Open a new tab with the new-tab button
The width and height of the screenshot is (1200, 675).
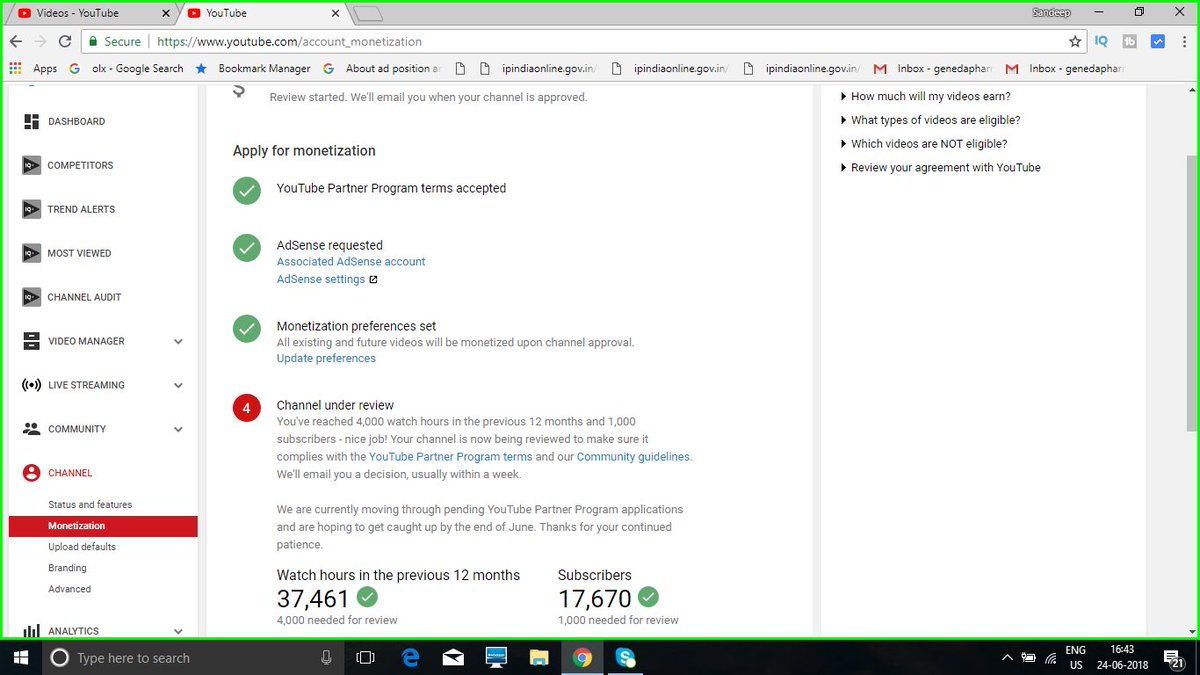coord(369,14)
